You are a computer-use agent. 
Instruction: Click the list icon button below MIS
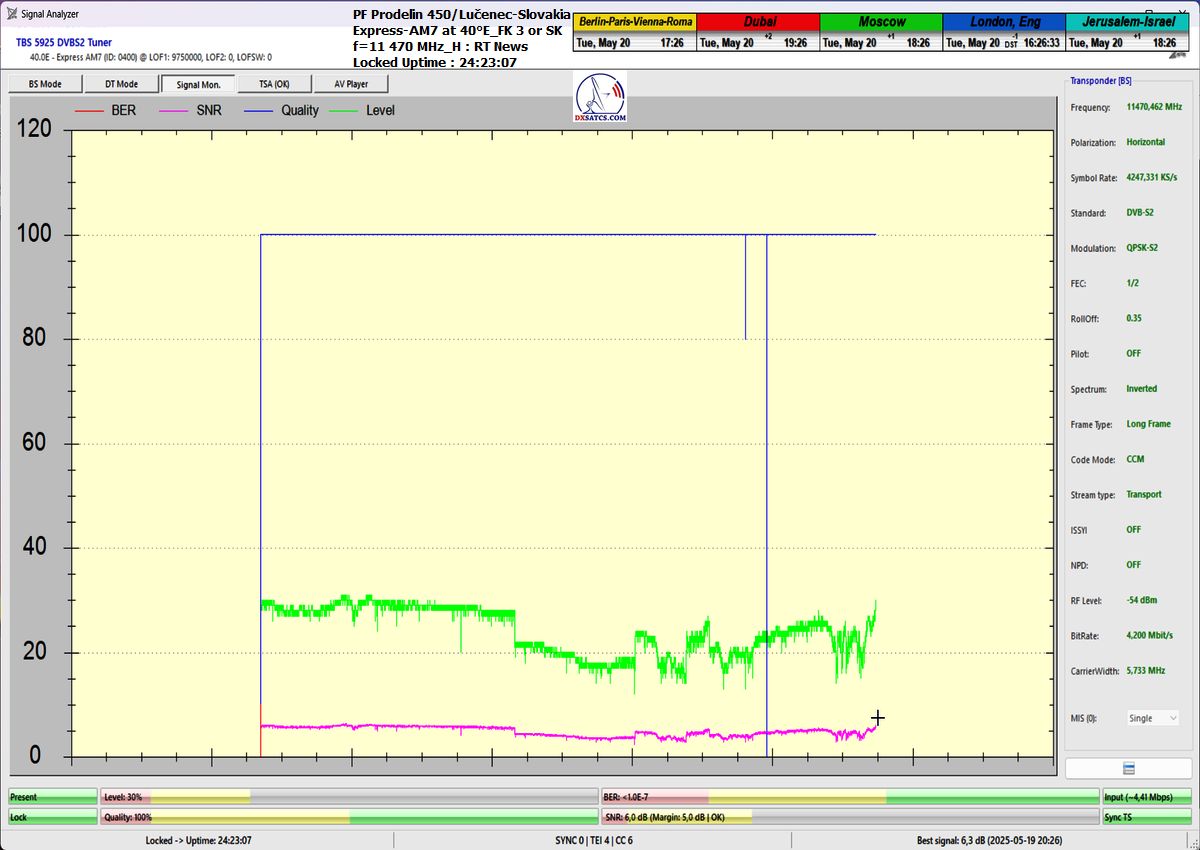pyautogui.click(x=1128, y=768)
